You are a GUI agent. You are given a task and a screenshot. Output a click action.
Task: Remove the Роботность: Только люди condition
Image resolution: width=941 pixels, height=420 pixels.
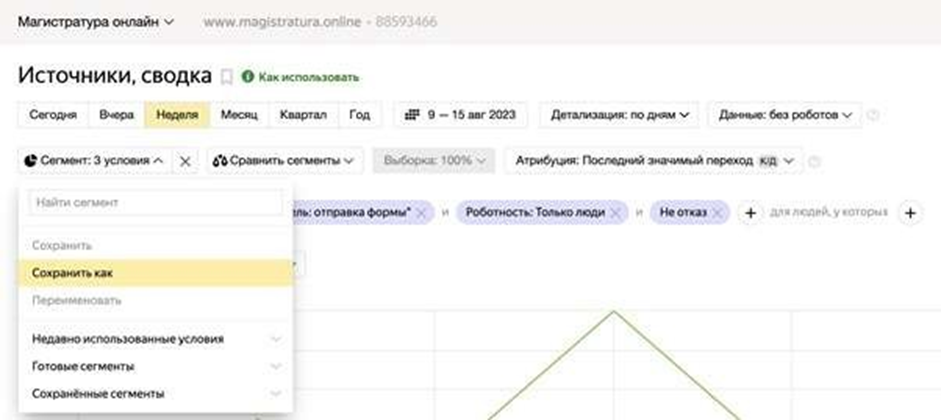pyautogui.click(x=616, y=213)
